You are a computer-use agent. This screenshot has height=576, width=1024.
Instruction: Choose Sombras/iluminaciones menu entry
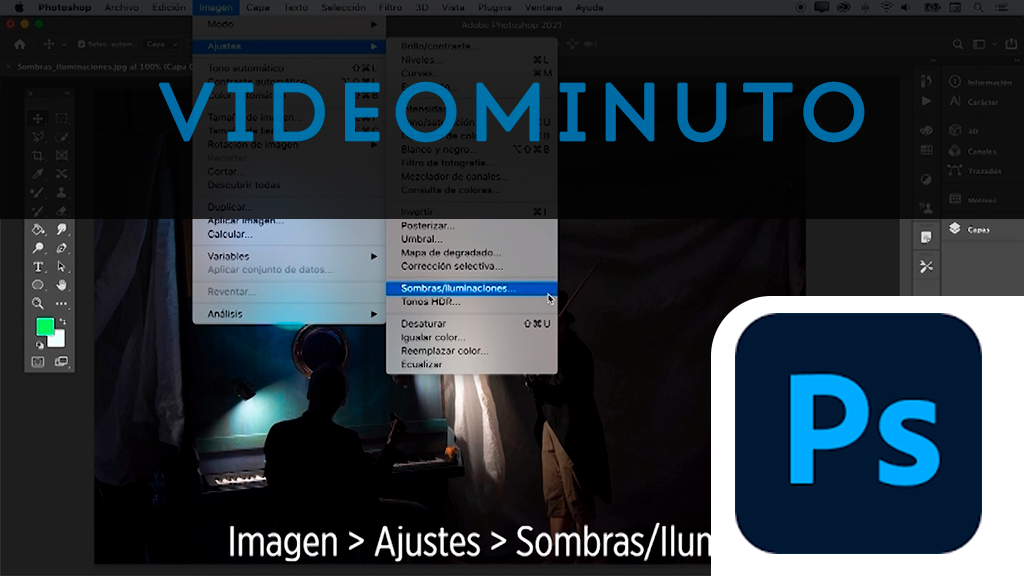coord(458,288)
